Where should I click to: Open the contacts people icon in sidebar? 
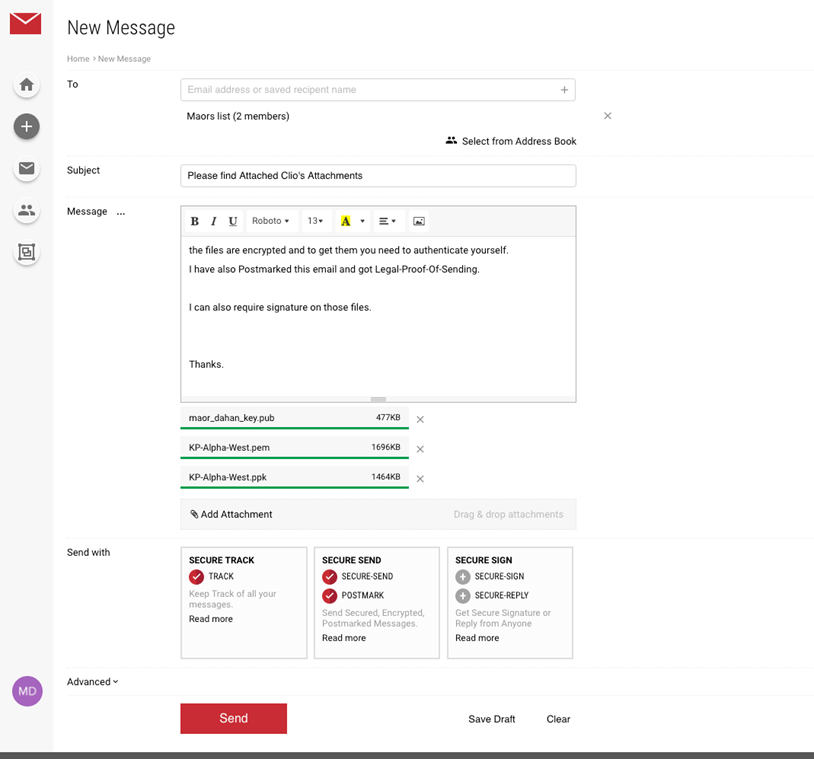[27, 211]
